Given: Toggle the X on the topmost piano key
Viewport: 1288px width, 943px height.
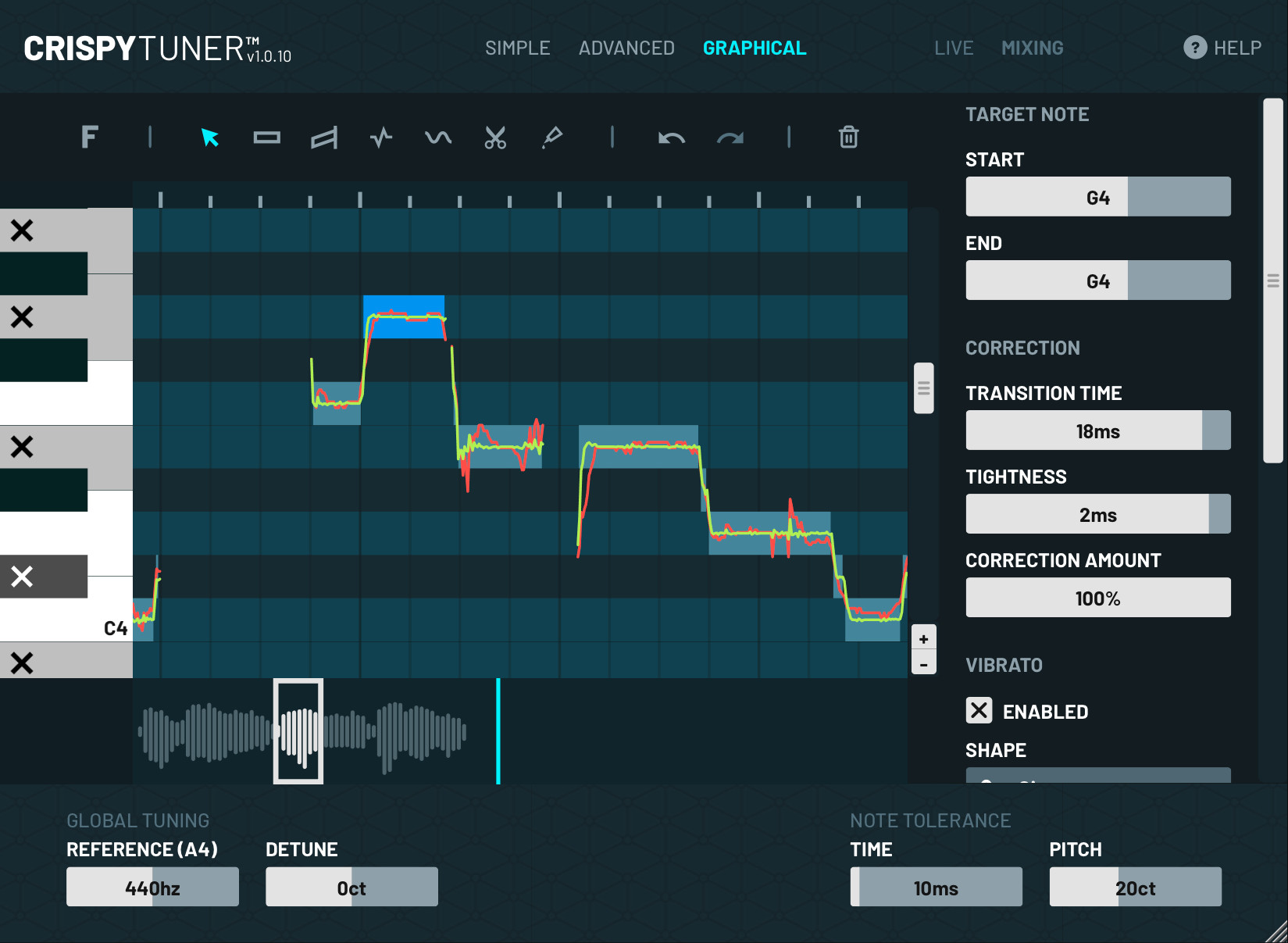Looking at the screenshot, I should point(22,230).
